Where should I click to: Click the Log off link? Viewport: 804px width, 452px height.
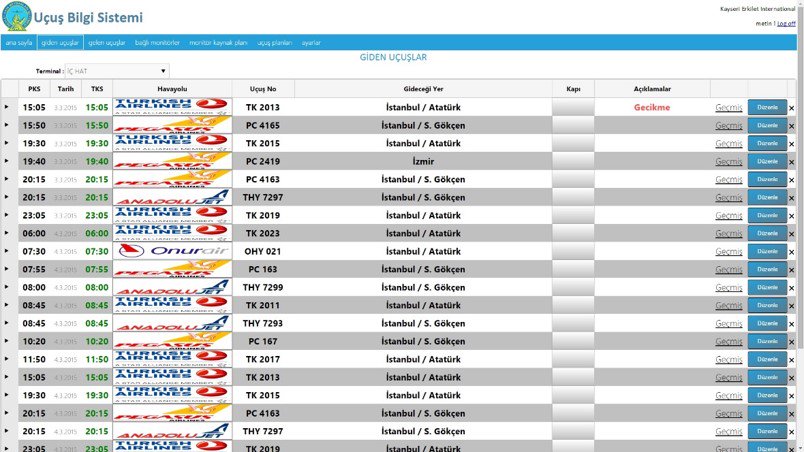pyautogui.click(x=786, y=24)
